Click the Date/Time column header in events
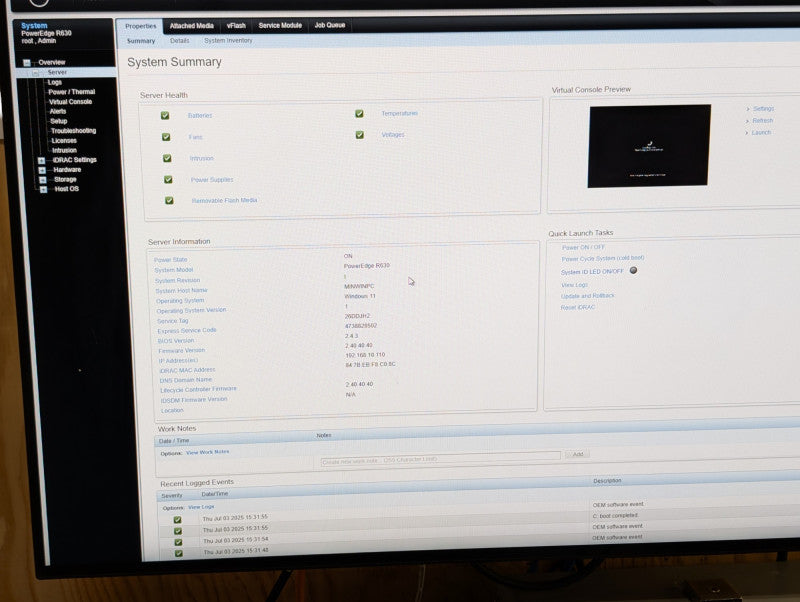Screen dimensions: 800x602 [x=214, y=494]
